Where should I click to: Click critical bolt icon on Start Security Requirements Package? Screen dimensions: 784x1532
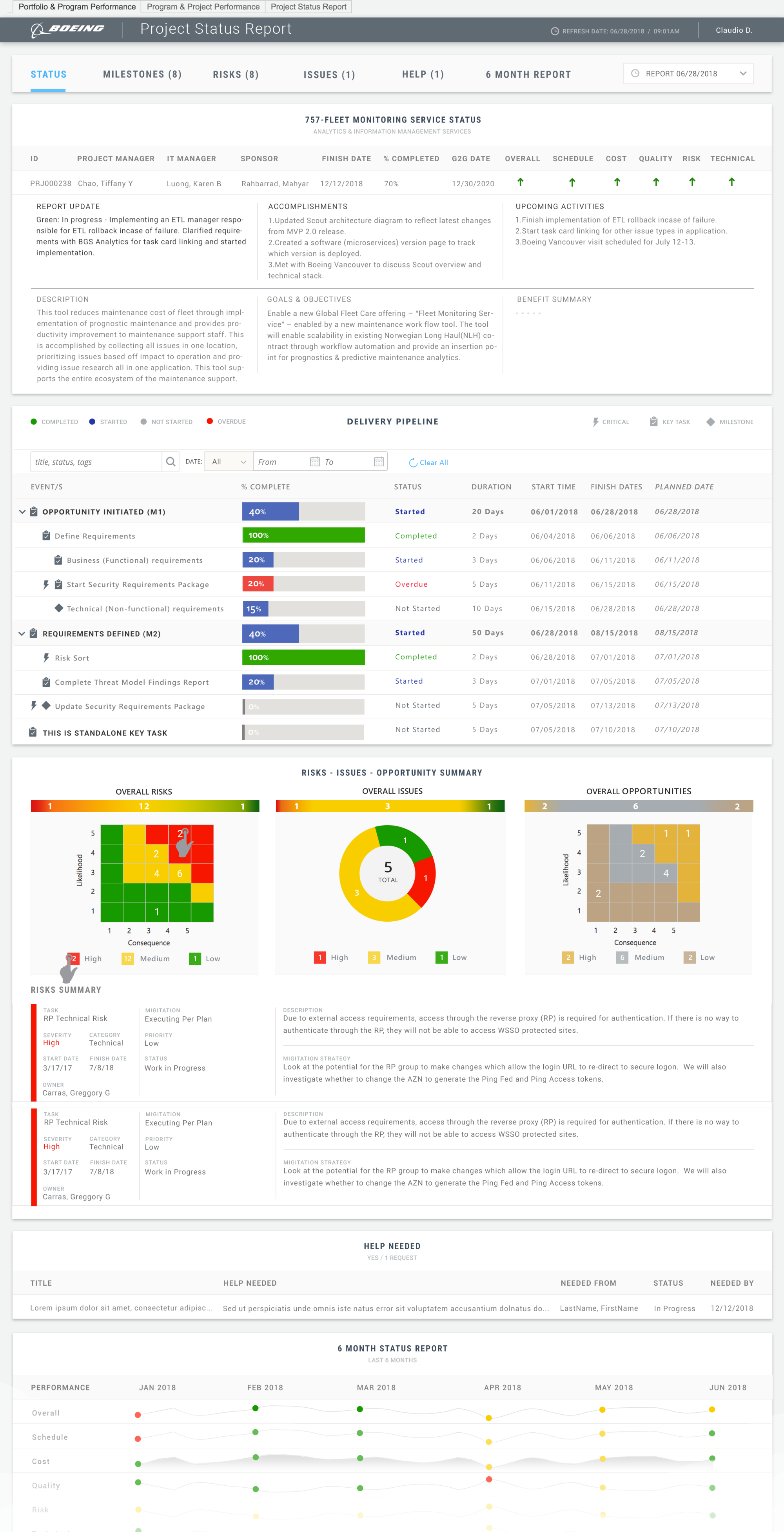point(46,585)
